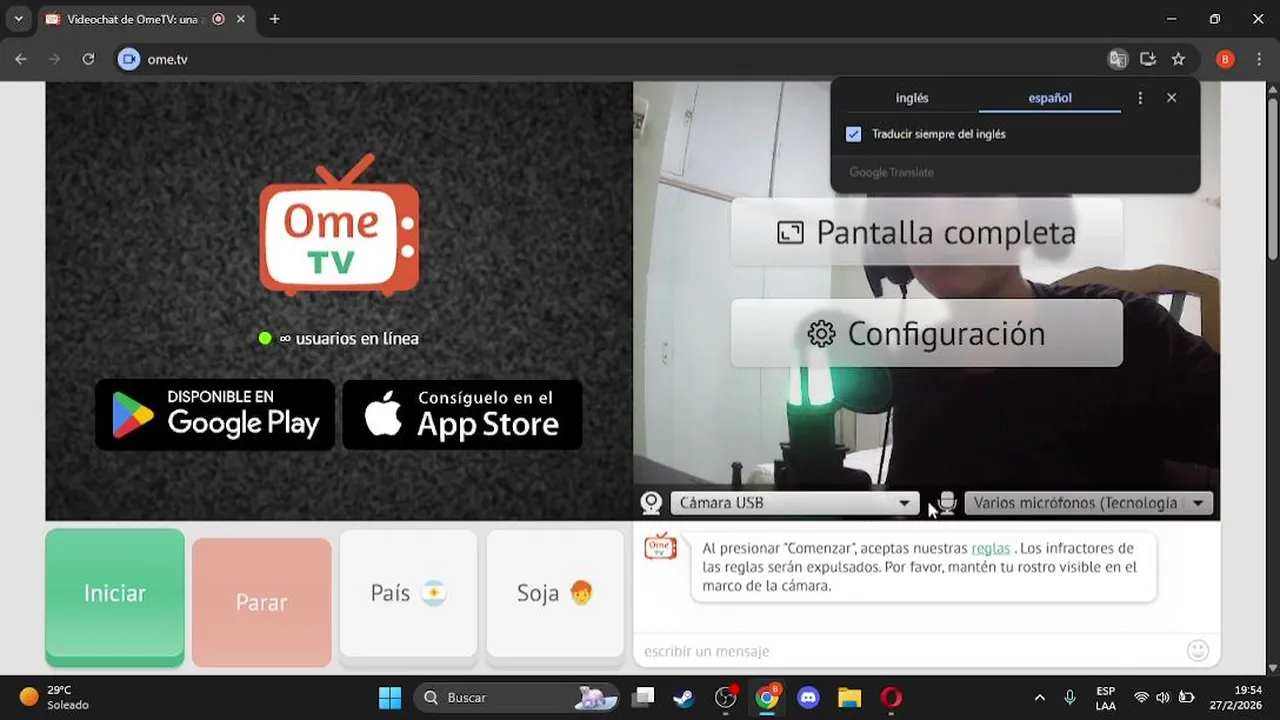Expand the Varios micrófonos dropdown

point(1088,503)
